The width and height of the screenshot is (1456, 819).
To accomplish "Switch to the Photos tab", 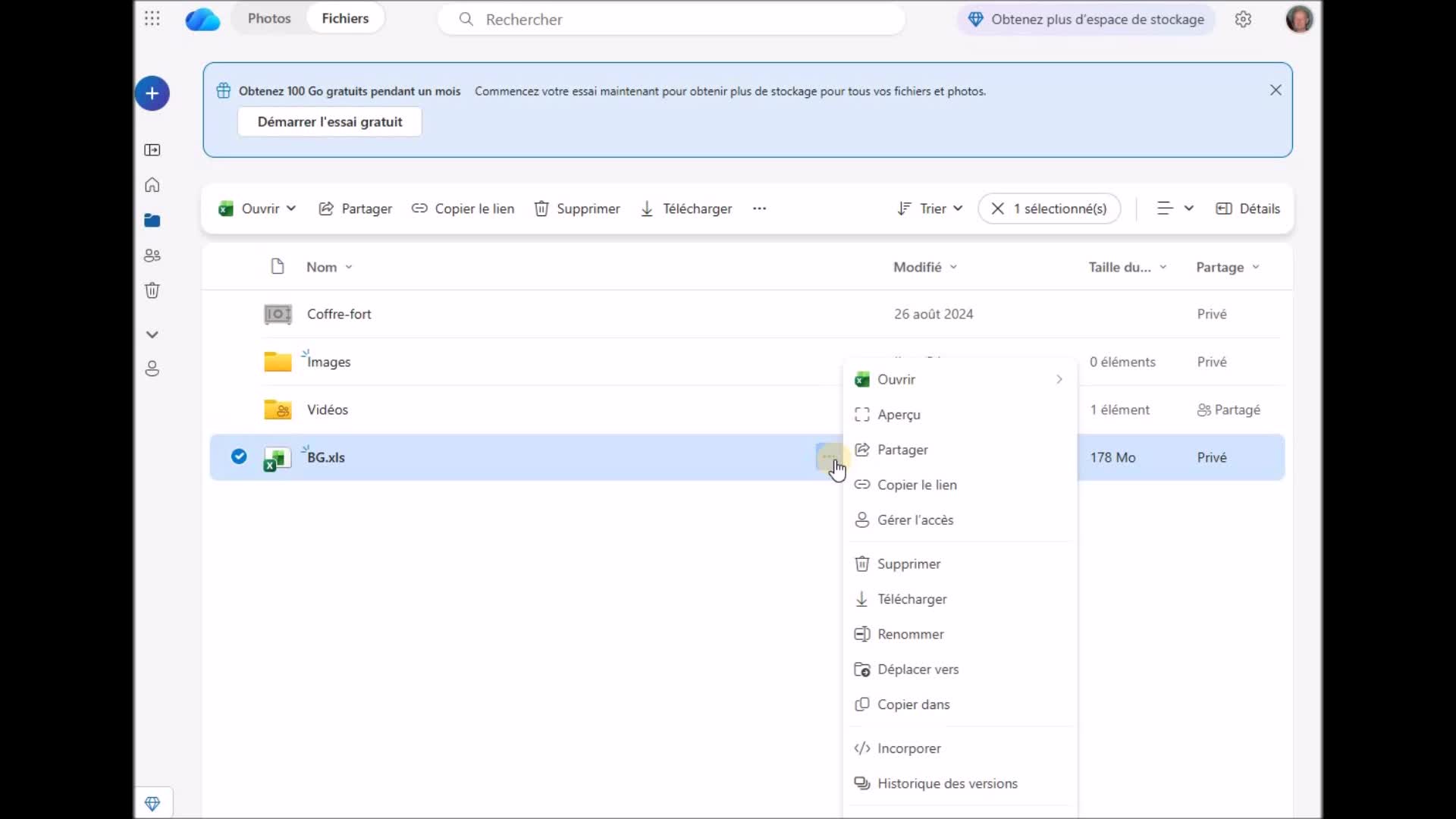I will pyautogui.click(x=269, y=18).
